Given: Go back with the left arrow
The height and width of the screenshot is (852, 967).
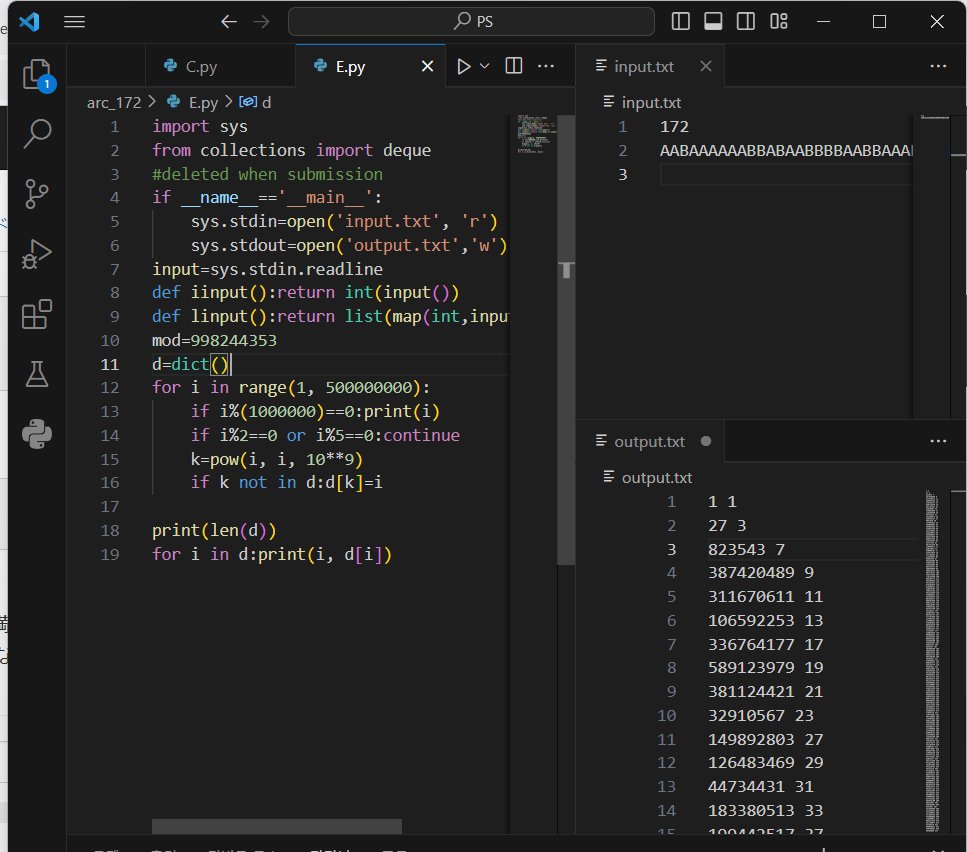Looking at the screenshot, I should coord(229,22).
